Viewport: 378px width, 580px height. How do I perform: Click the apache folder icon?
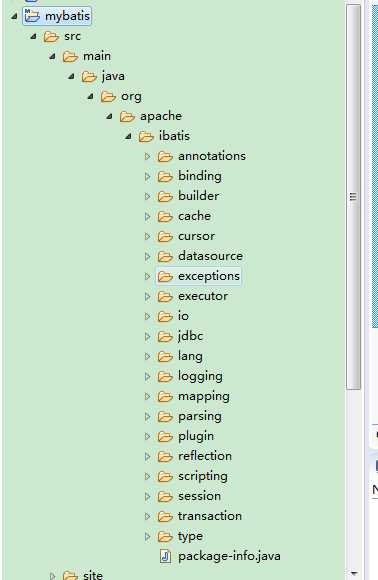(x=127, y=116)
